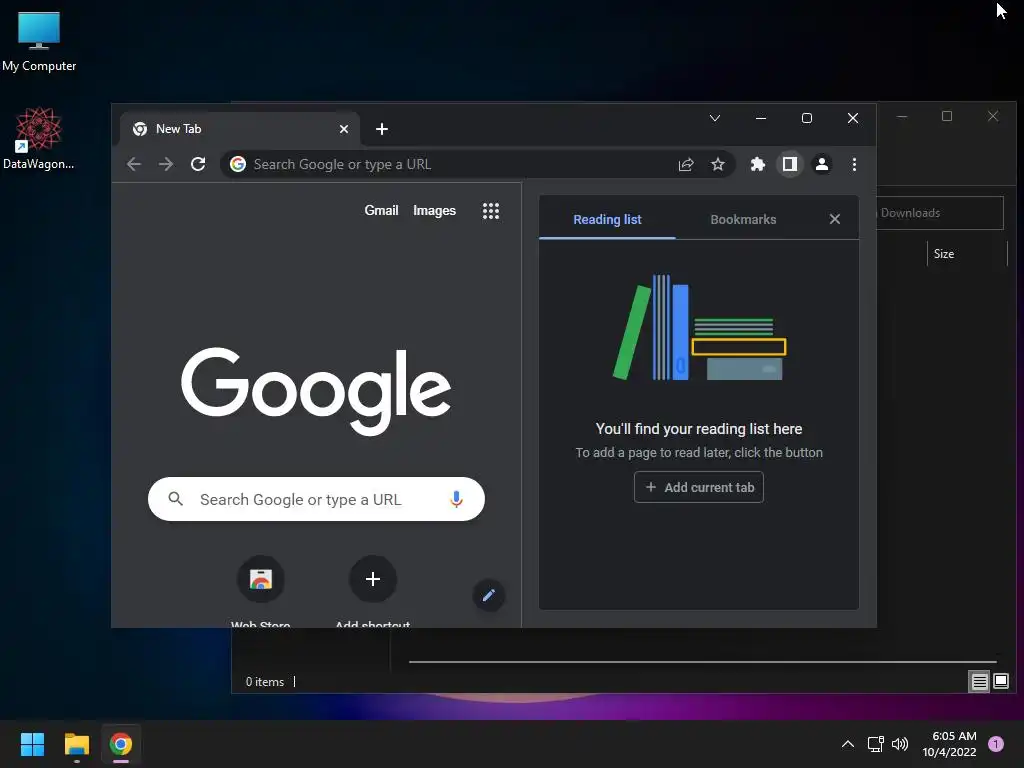Expand the tab search chevron

(715, 118)
